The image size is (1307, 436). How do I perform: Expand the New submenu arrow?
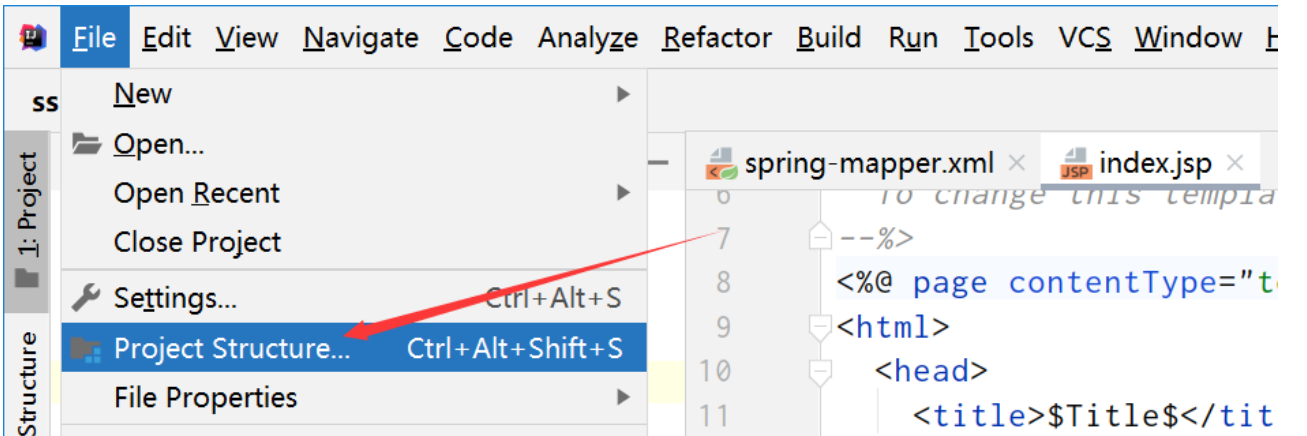pyautogui.click(x=624, y=94)
